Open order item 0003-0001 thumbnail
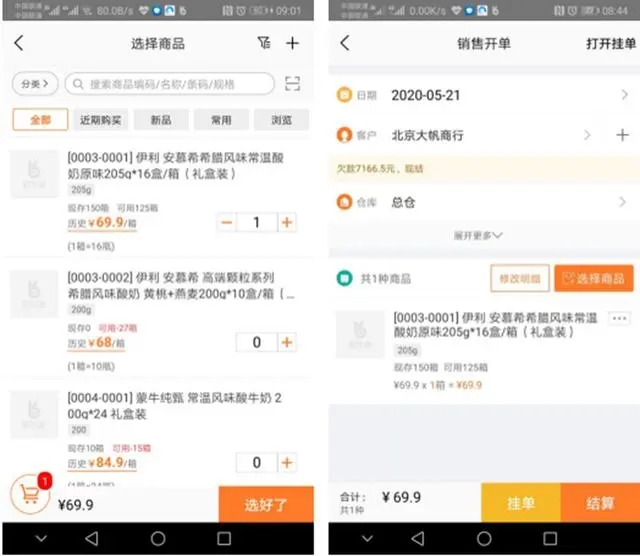 click(360, 334)
